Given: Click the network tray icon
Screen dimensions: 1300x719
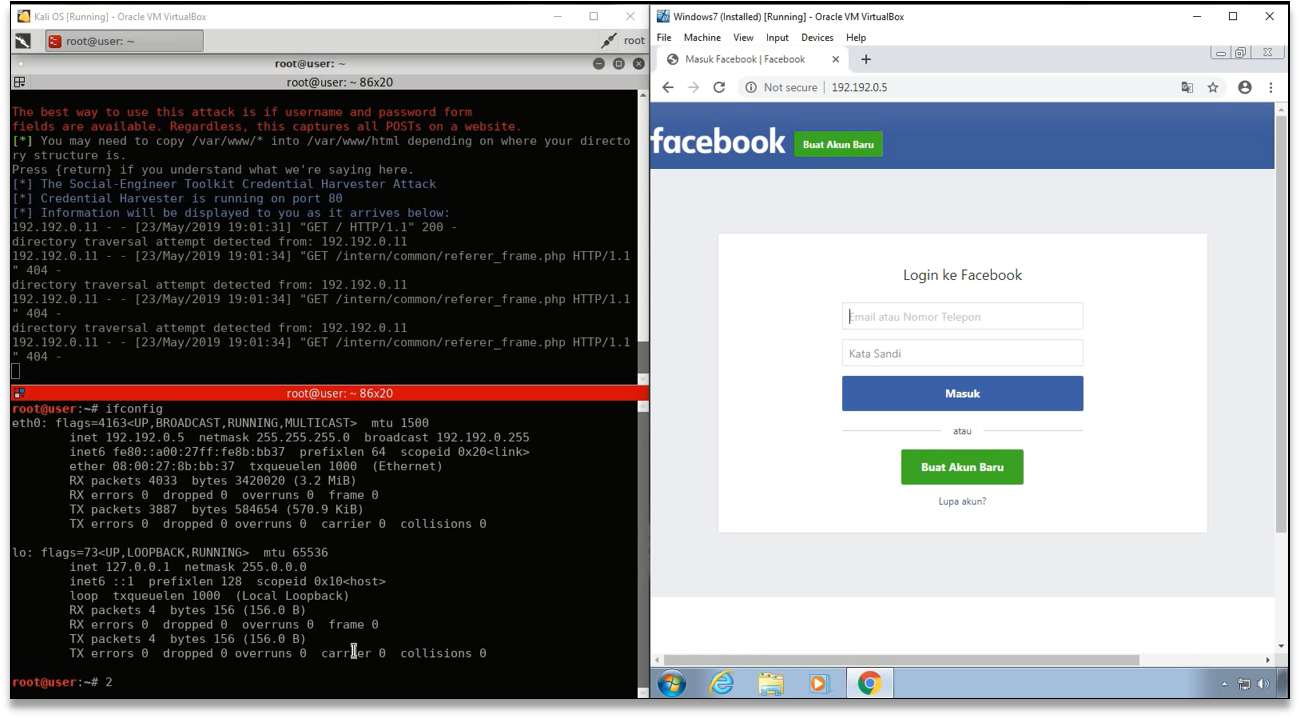Looking at the screenshot, I should [x=1245, y=685].
